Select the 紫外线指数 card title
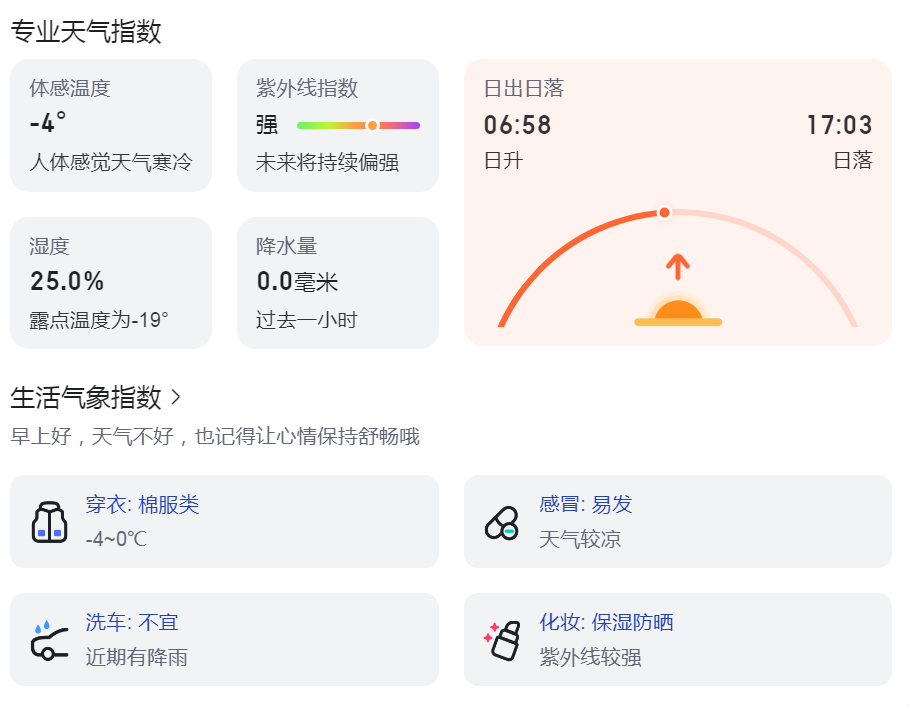Screen dimensions: 909x706 click(307, 88)
